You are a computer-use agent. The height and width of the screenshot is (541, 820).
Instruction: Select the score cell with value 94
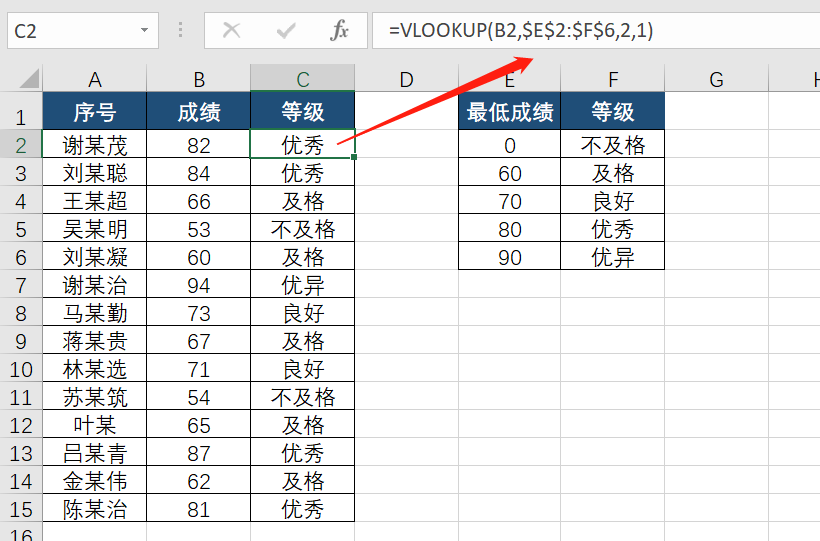tap(199, 286)
